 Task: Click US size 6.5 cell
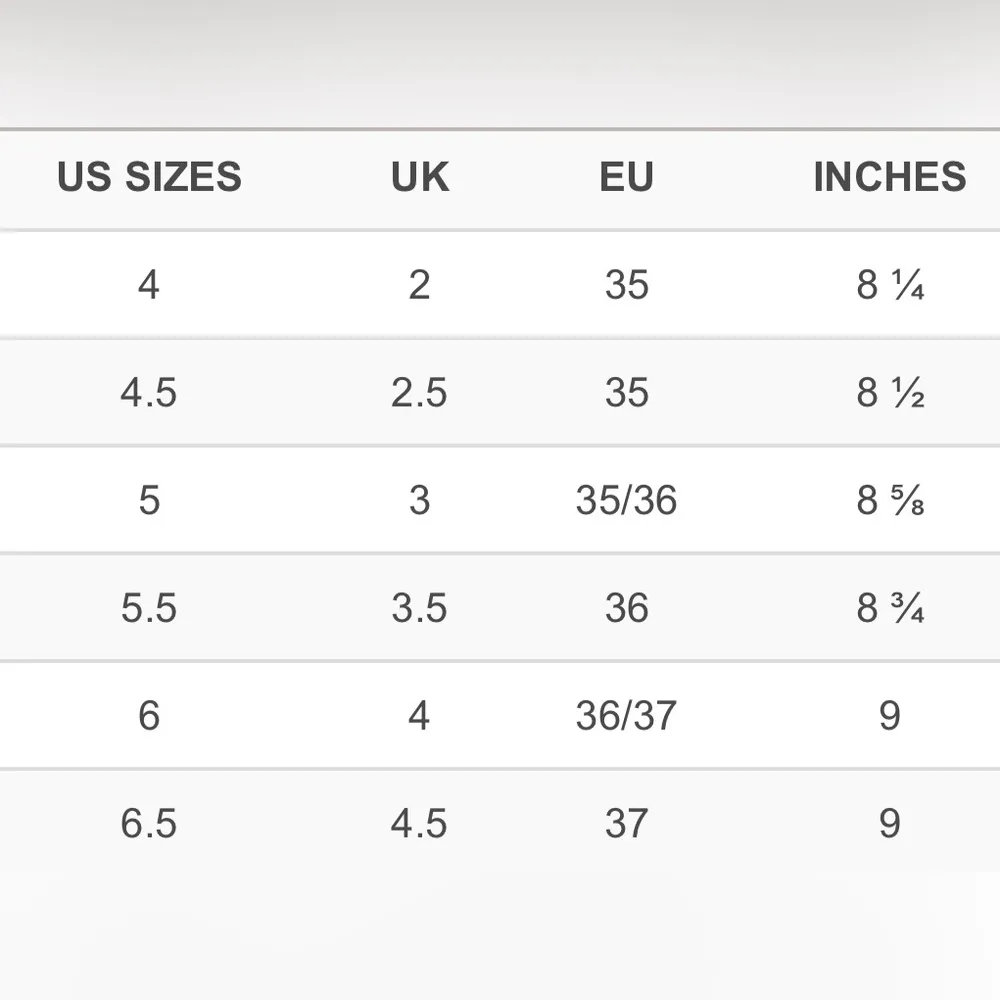click(x=149, y=823)
